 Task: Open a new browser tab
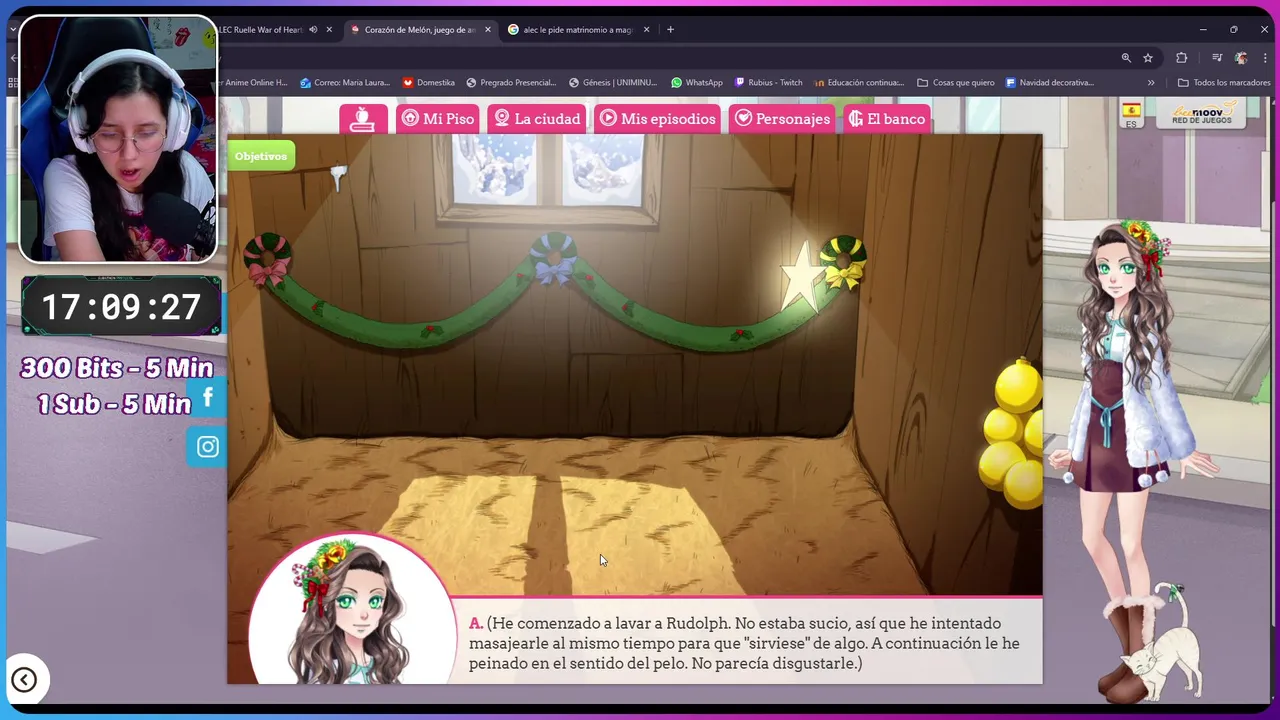coord(670,30)
